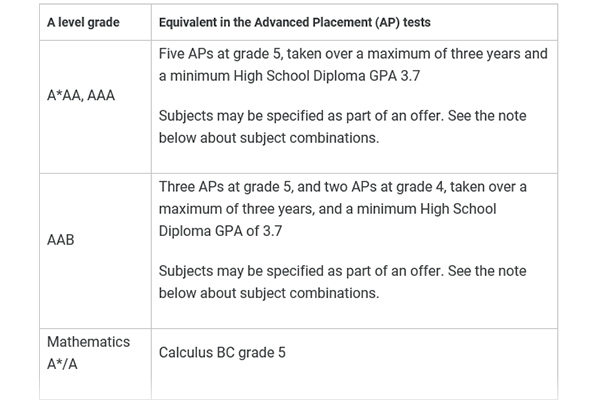
Task: Click subject note in AAB row
Action: tap(342, 282)
